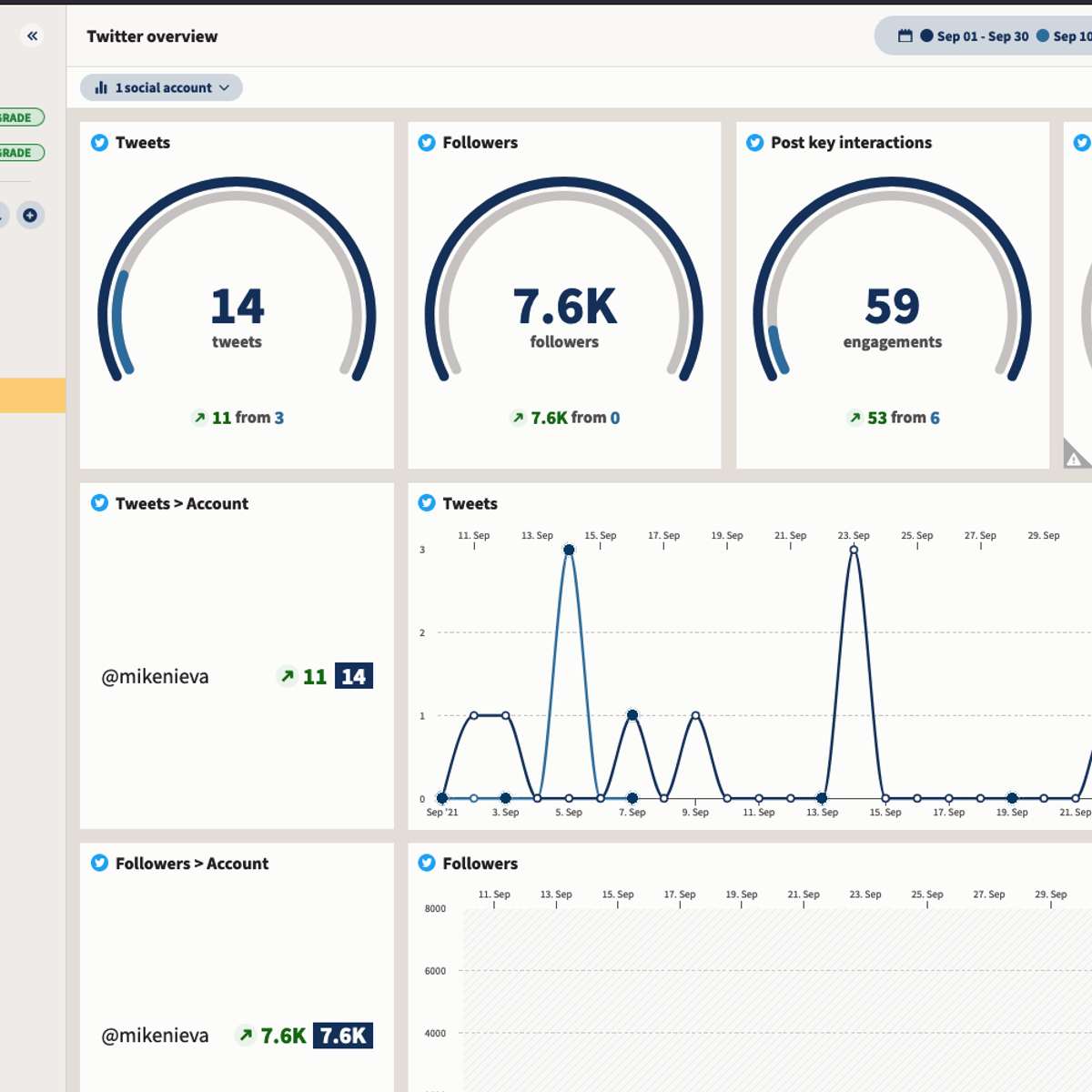Screen dimensions: 1092x1092
Task: Open the 1 social account dropdown
Action: click(x=162, y=88)
